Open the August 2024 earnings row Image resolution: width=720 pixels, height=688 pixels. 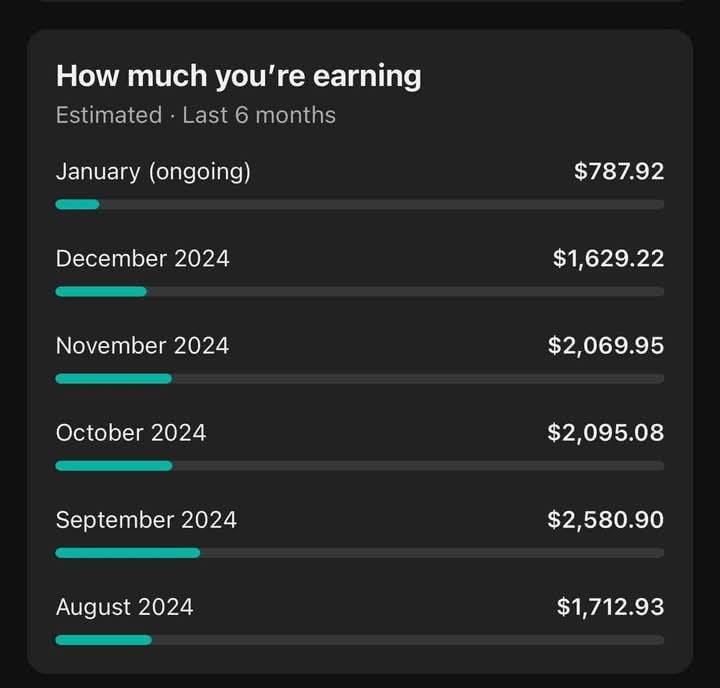360,620
